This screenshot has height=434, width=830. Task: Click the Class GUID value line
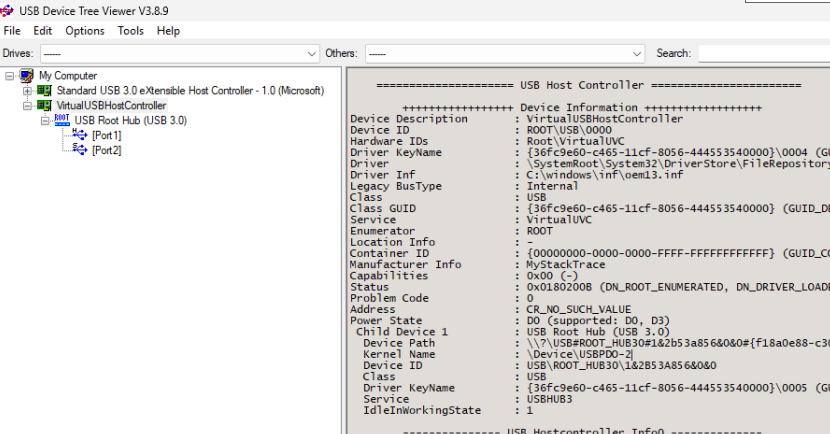[678, 209]
